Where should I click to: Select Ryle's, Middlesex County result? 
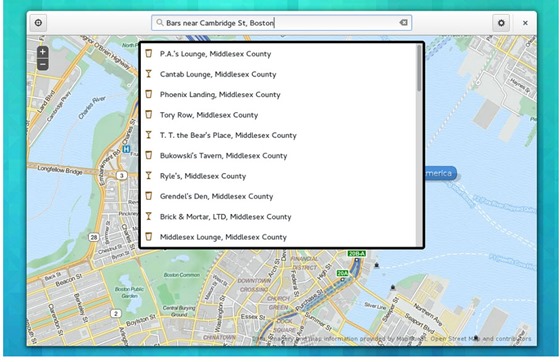coord(278,176)
